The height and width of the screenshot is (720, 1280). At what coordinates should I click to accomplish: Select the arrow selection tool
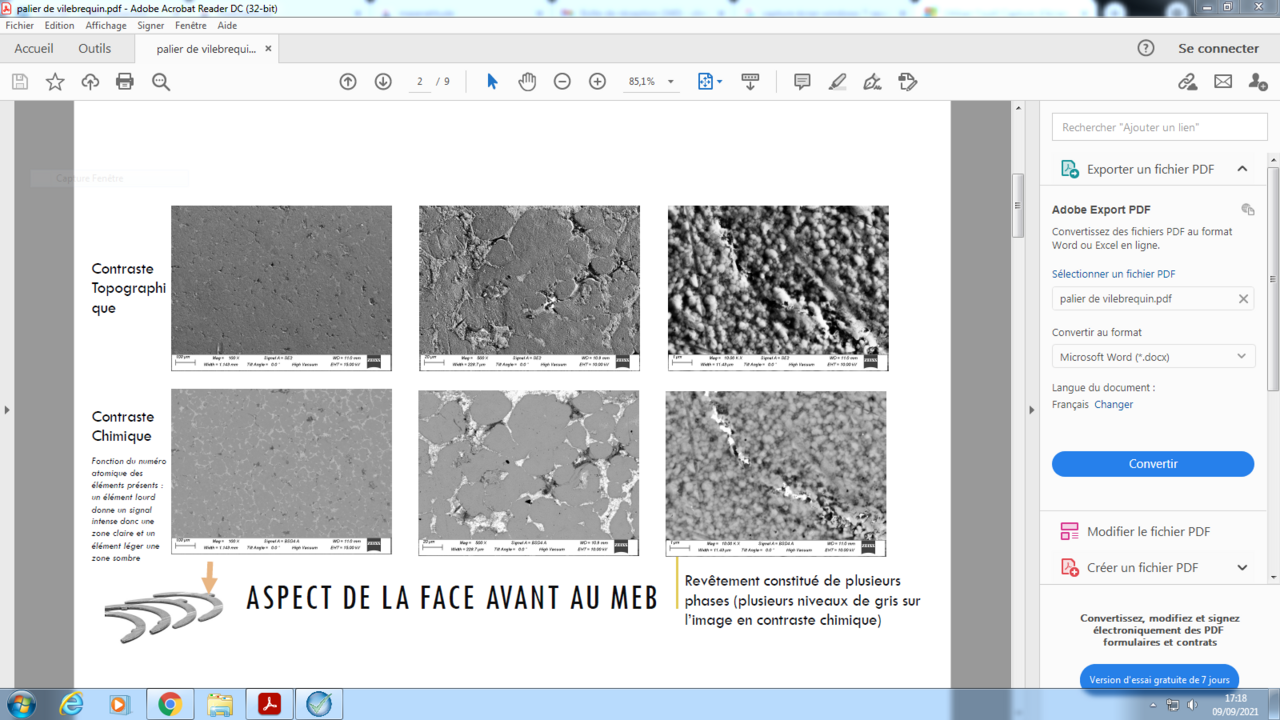[492, 82]
